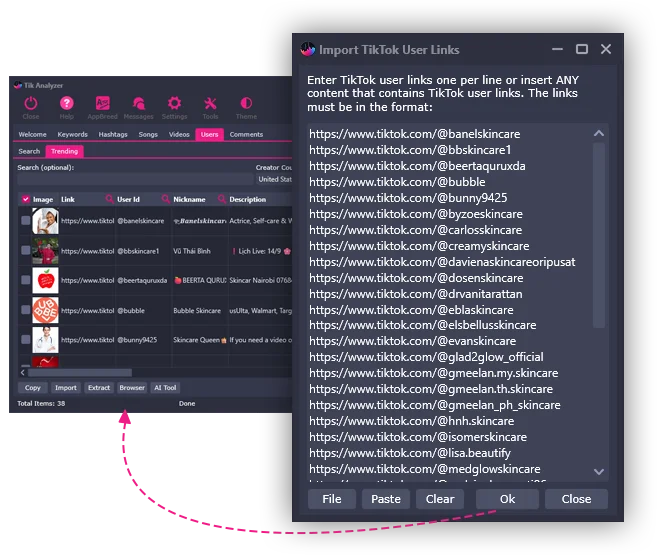Open the Search sub-tab
Viewport: 657px width, 555px height.
click(x=29, y=151)
